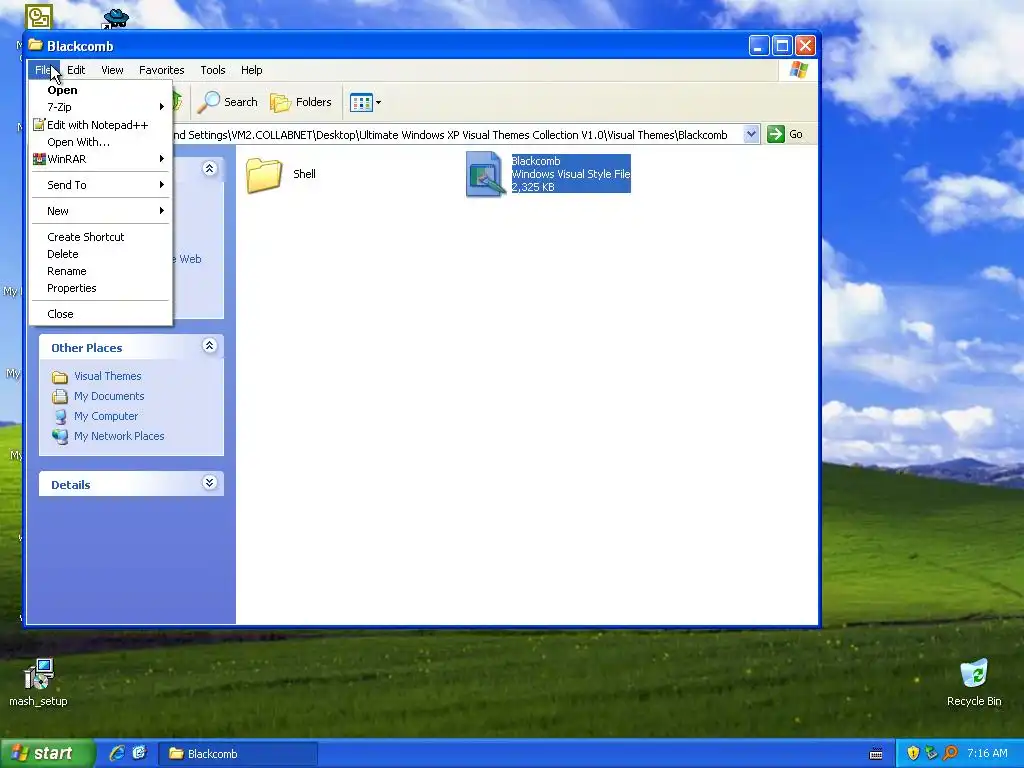Expand the 7-Zip submenu
This screenshot has height=768, width=1024.
(x=101, y=107)
